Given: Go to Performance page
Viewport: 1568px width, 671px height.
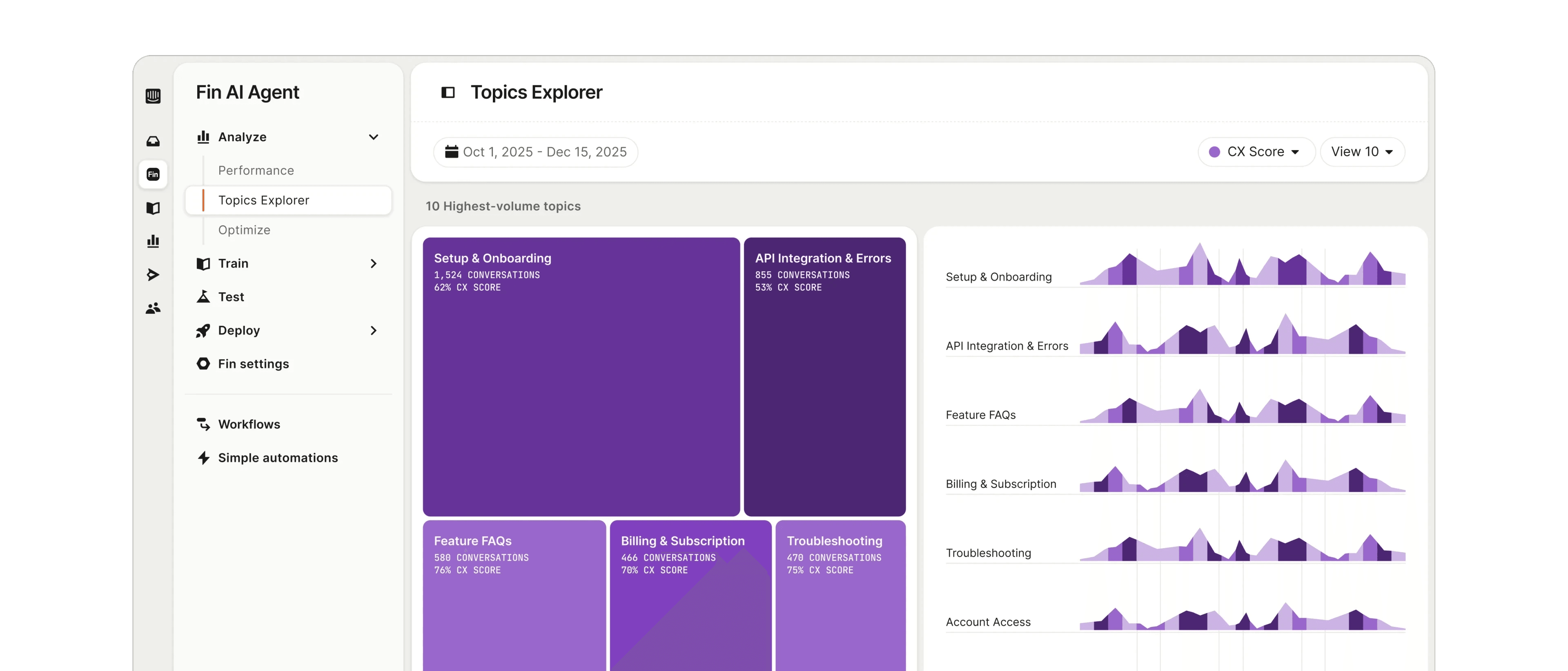Looking at the screenshot, I should pyautogui.click(x=256, y=170).
